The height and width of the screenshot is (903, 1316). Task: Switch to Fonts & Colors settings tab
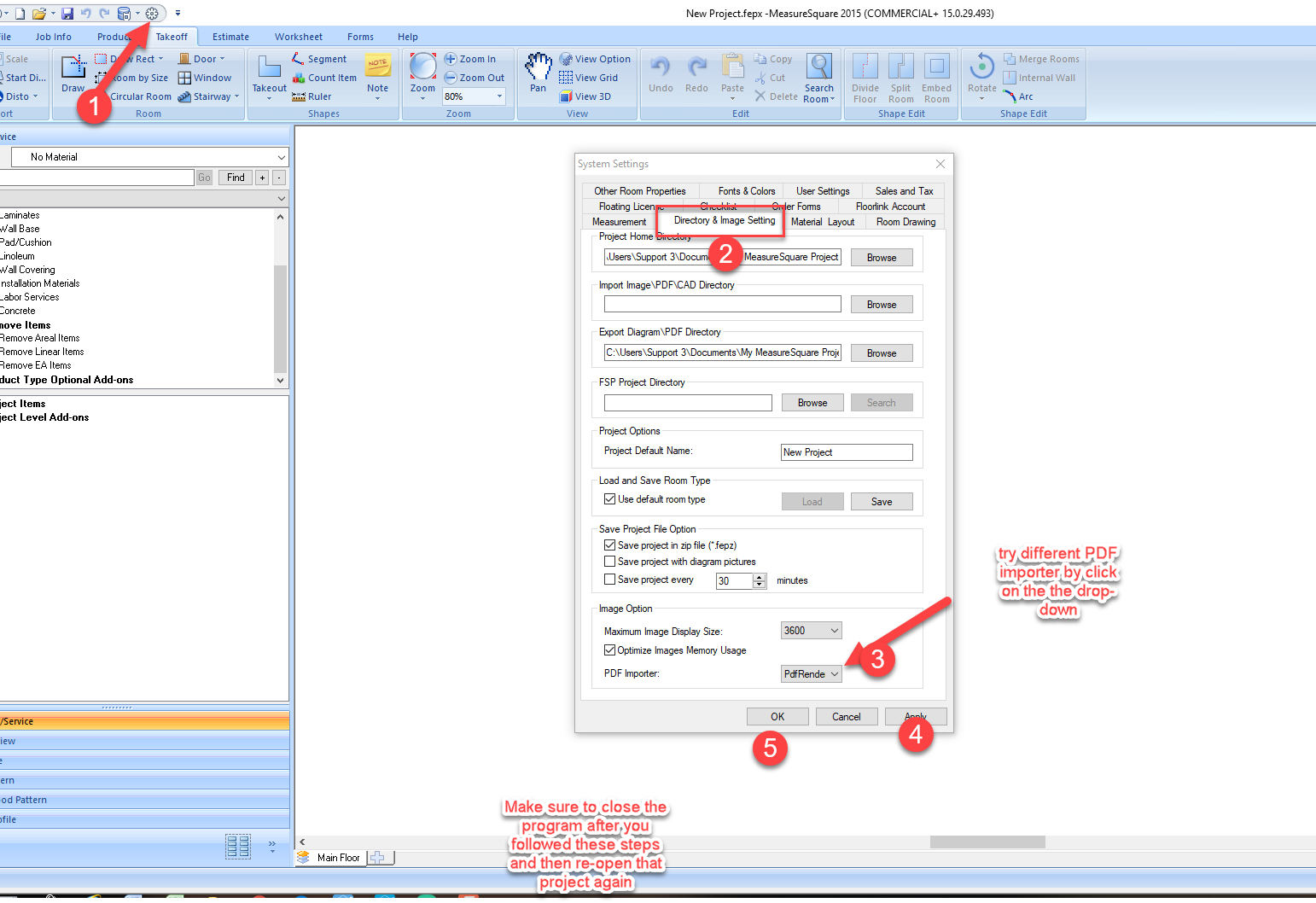(747, 191)
